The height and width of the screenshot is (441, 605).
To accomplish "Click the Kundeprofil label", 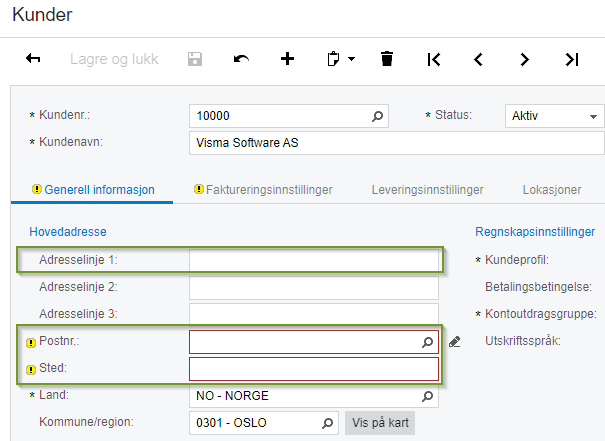I will click(517, 260).
